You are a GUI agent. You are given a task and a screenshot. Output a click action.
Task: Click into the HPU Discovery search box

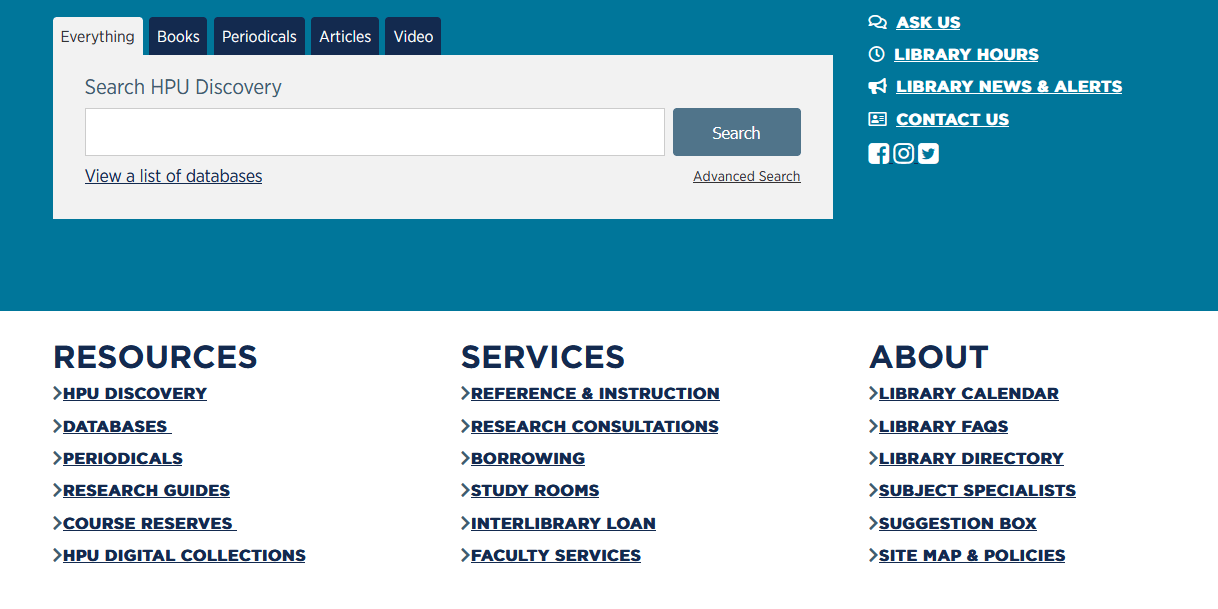(375, 132)
